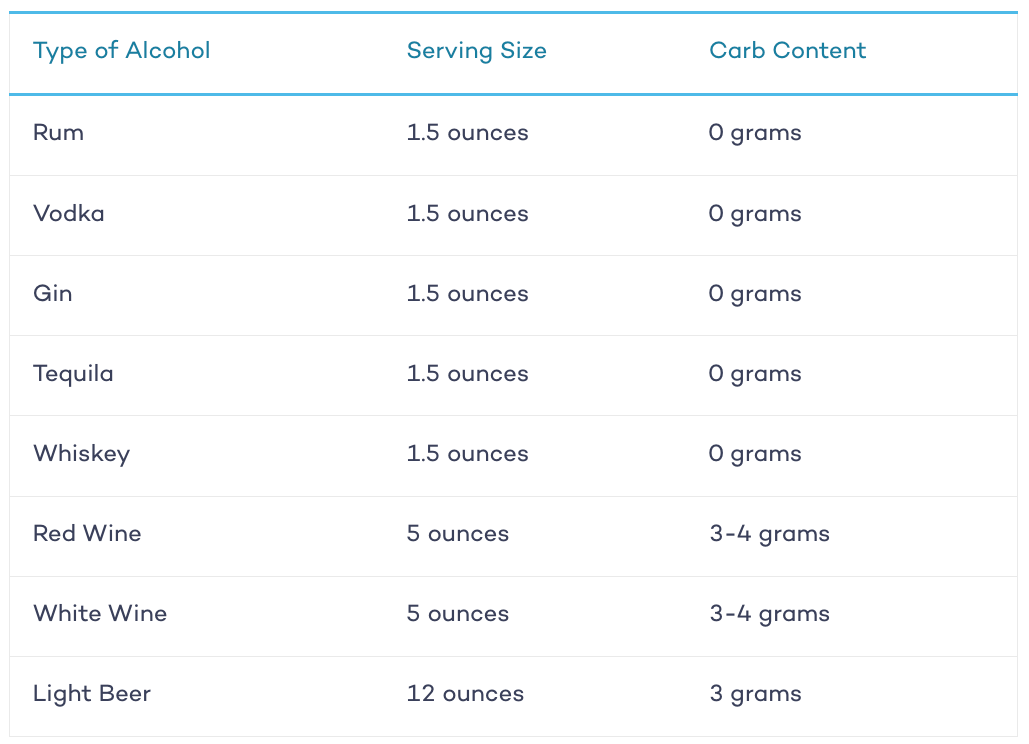Select Red Wine's 3-4 grams carb value
The width and height of the screenshot is (1029, 744).
tap(770, 534)
